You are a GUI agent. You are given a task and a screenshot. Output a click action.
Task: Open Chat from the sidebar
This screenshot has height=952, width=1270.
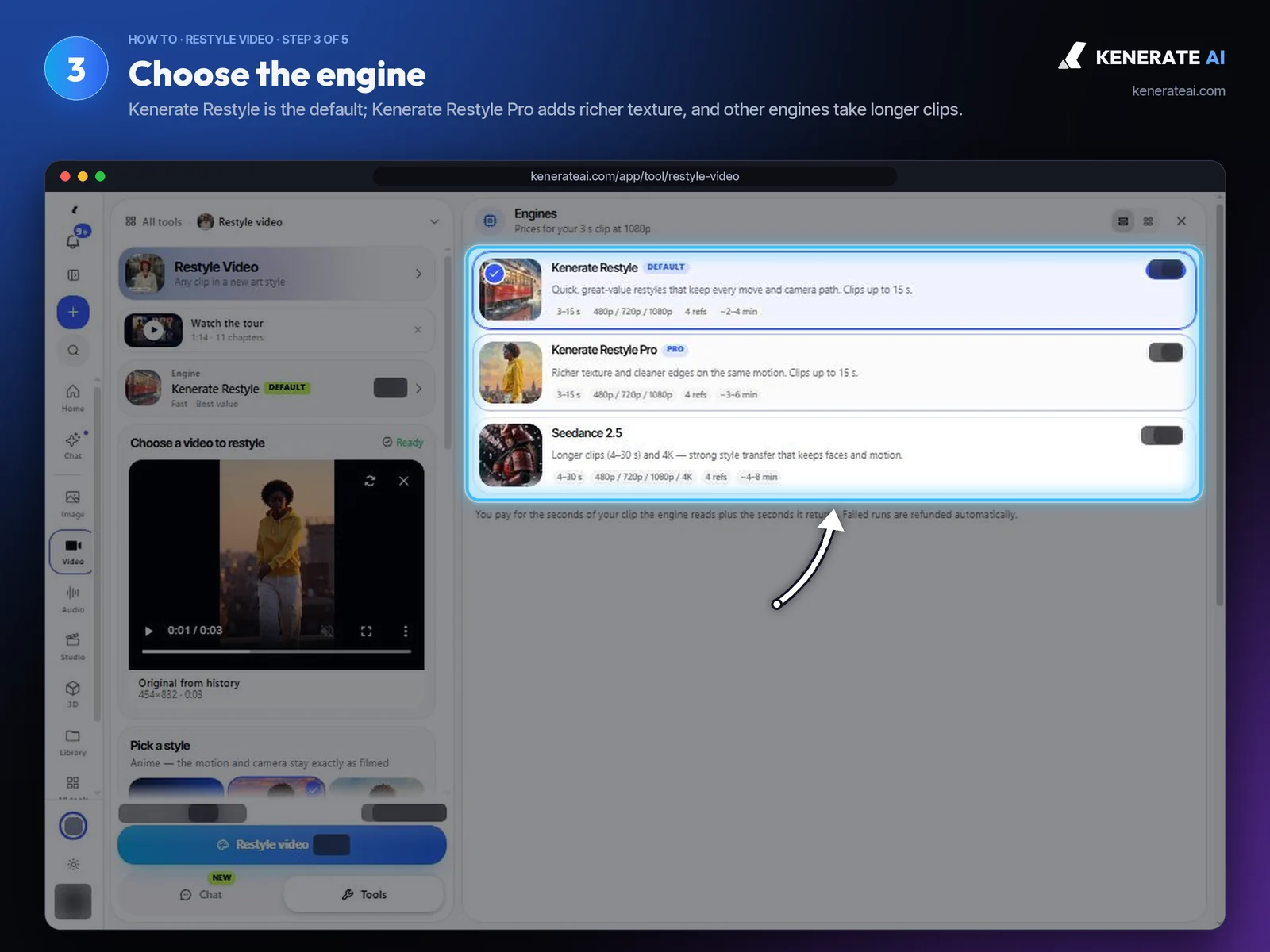73,445
